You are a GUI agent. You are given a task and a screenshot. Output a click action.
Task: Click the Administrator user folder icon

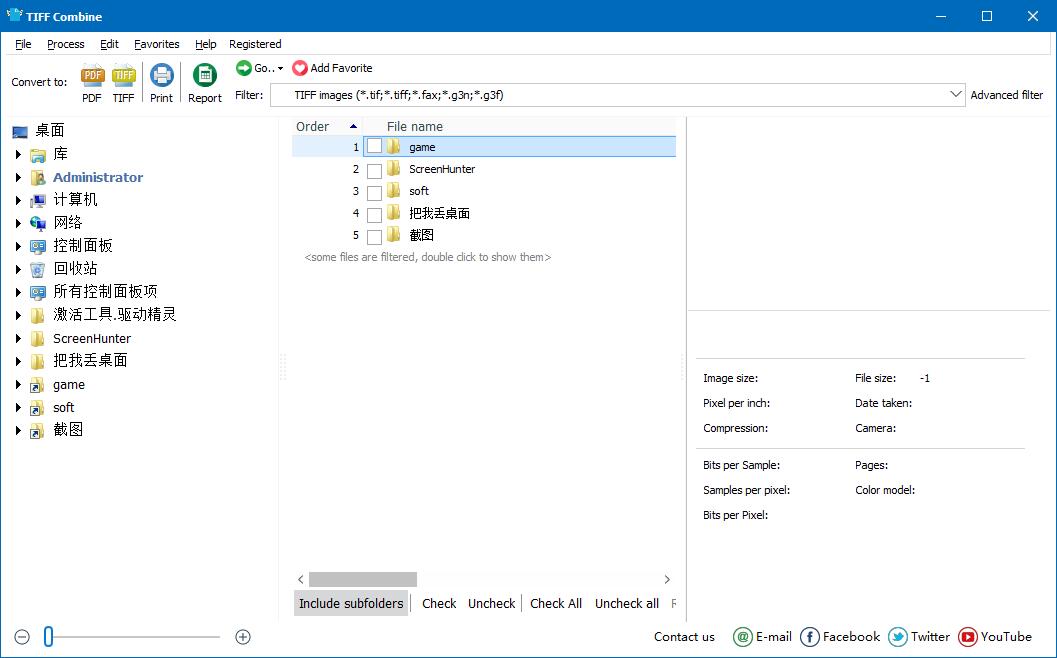(38, 178)
